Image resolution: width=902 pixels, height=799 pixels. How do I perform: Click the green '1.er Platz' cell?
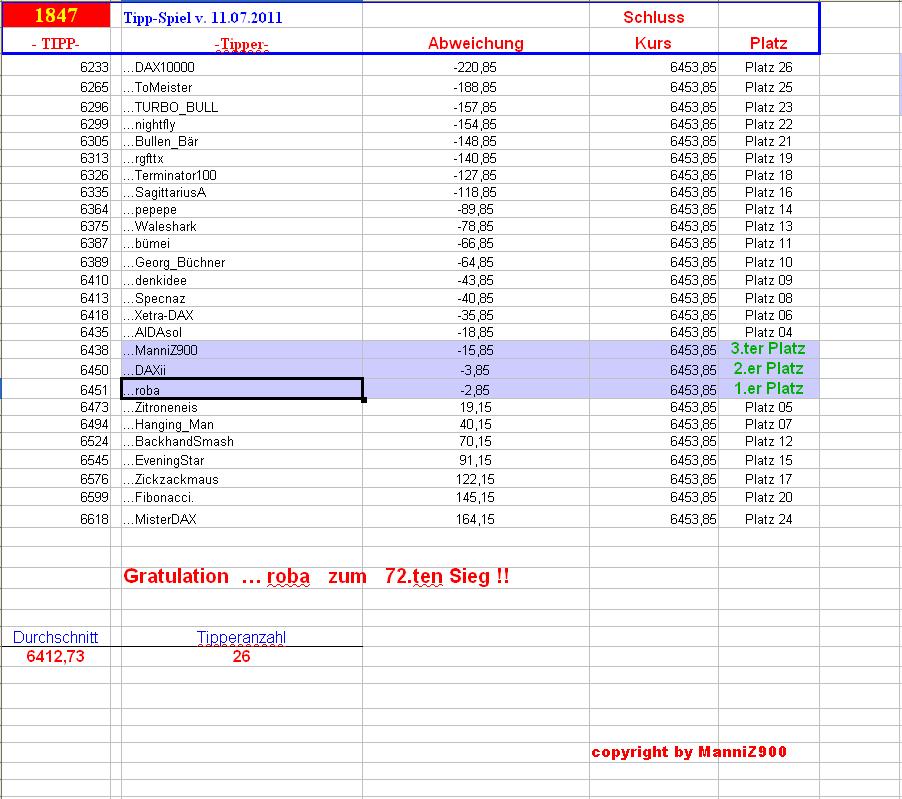[769, 389]
